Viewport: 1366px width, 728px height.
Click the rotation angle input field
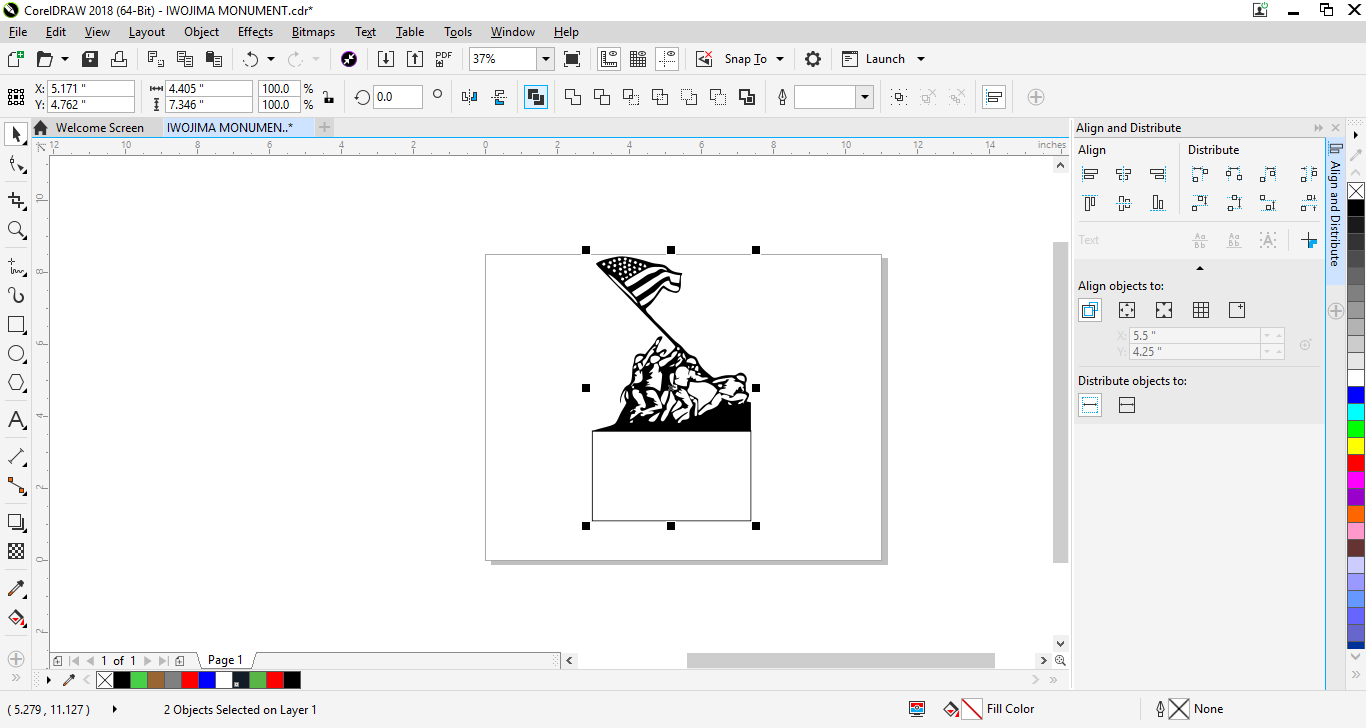point(396,97)
